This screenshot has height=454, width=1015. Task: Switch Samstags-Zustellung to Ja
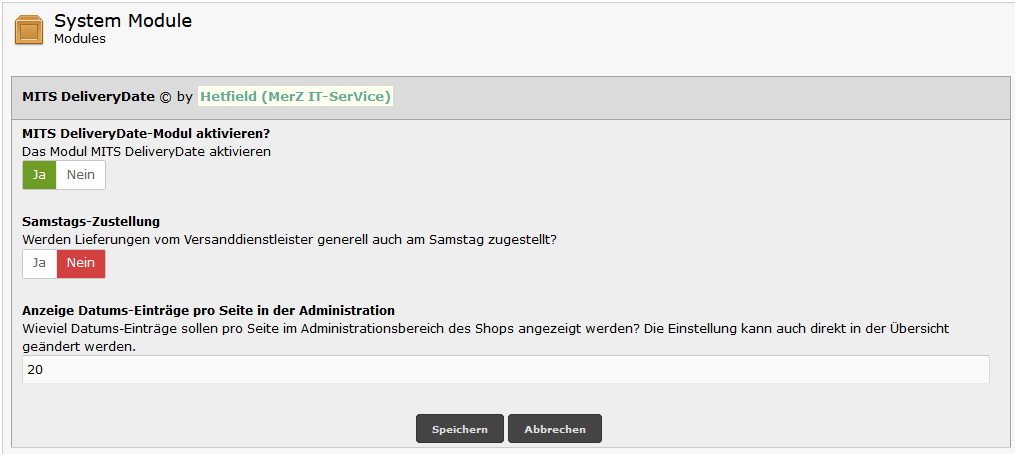click(39, 264)
